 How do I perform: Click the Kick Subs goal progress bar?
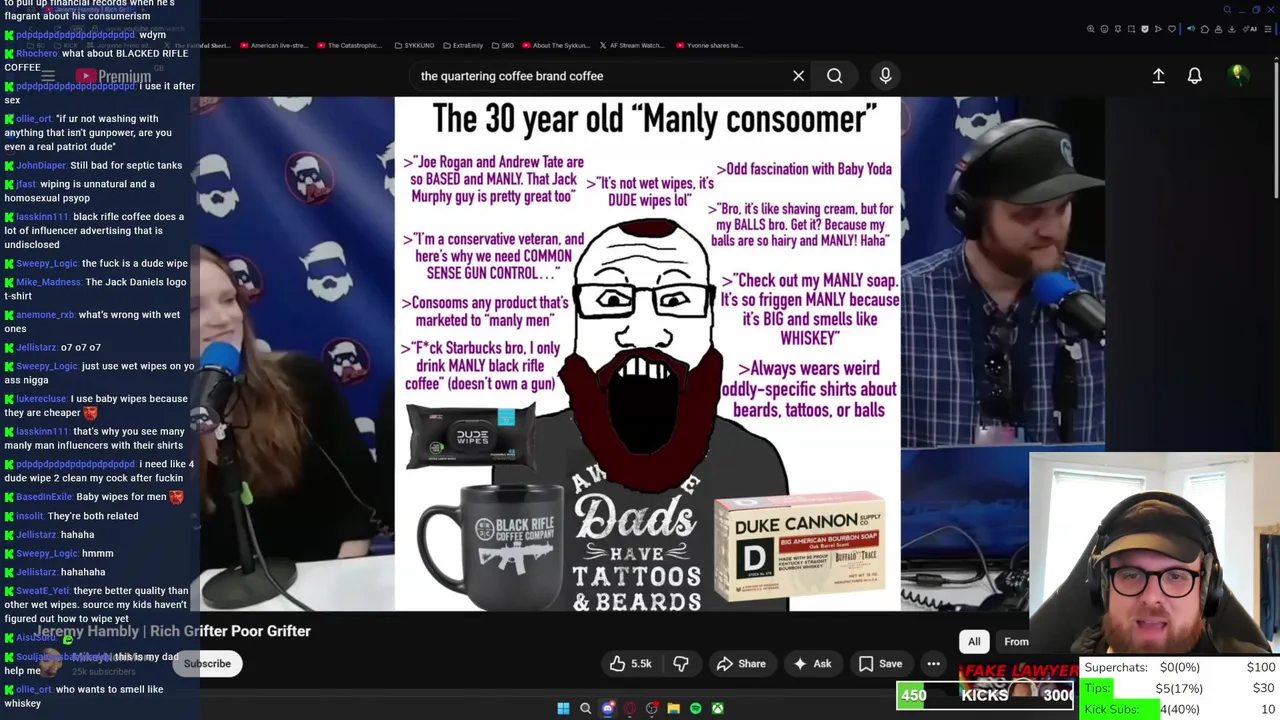pyautogui.click(x=1181, y=709)
